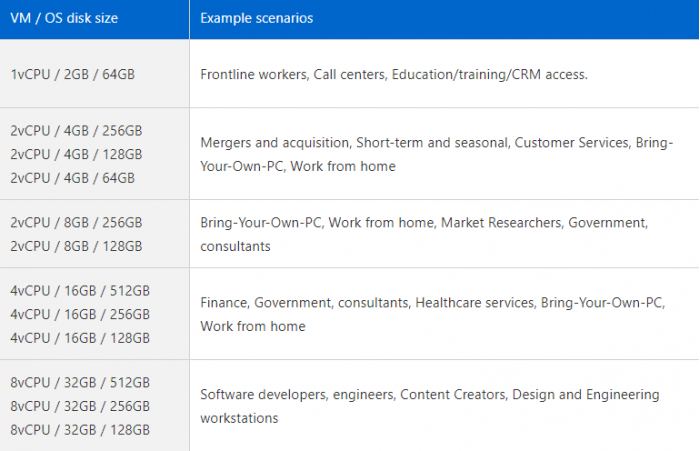Image resolution: width=700 pixels, height=451 pixels.
Task: Select the 8vCPU / 32GB / 512GB line
Action: [x=80, y=382]
